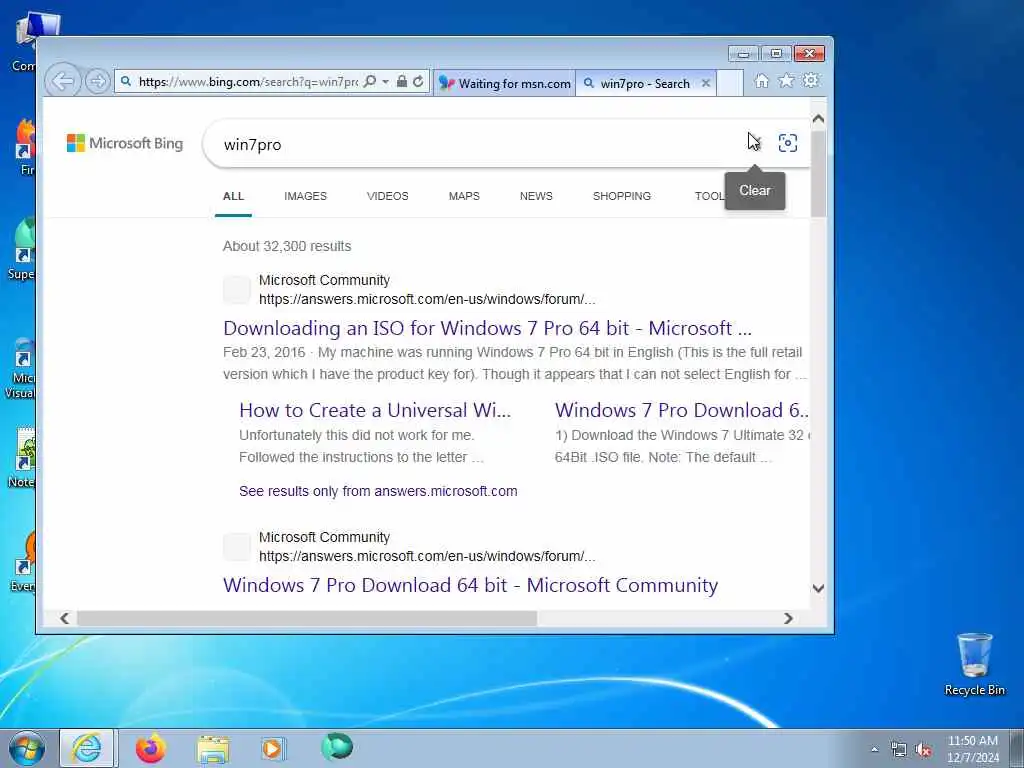Select the Firefox desktop shortcut

tap(25, 148)
